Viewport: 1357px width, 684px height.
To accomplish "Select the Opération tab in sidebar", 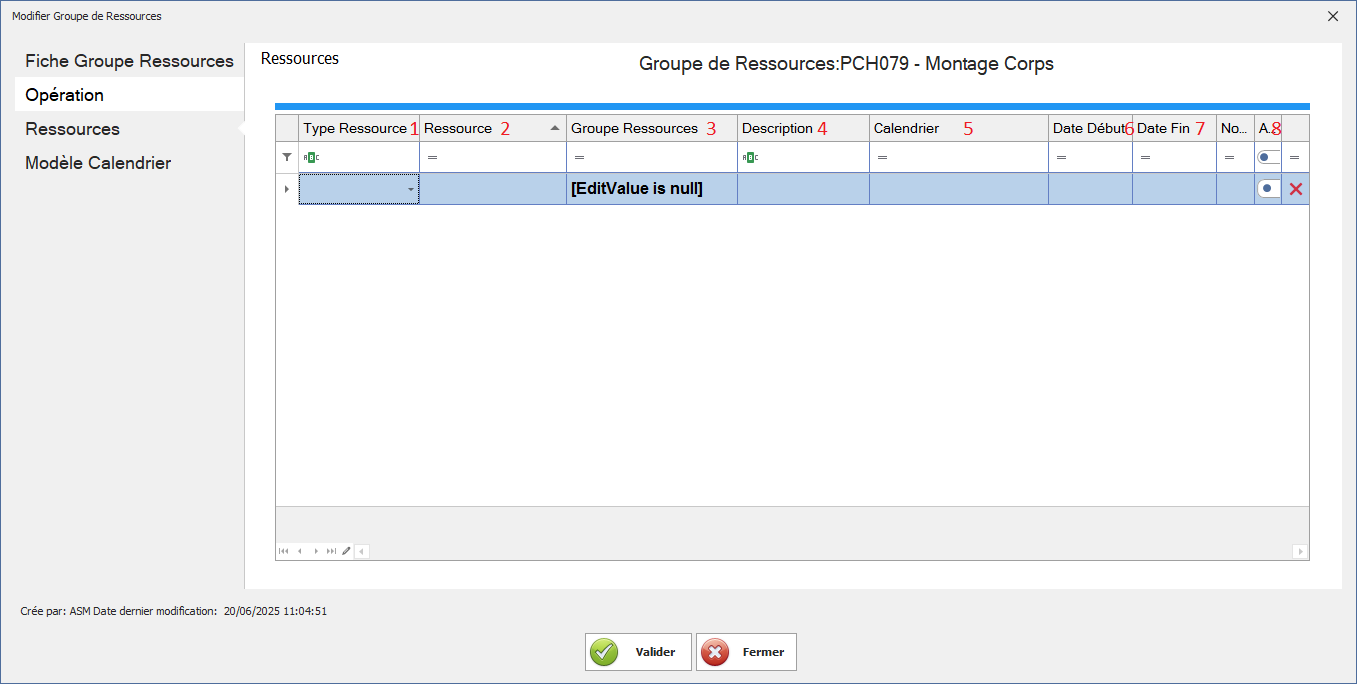I will click(65, 95).
